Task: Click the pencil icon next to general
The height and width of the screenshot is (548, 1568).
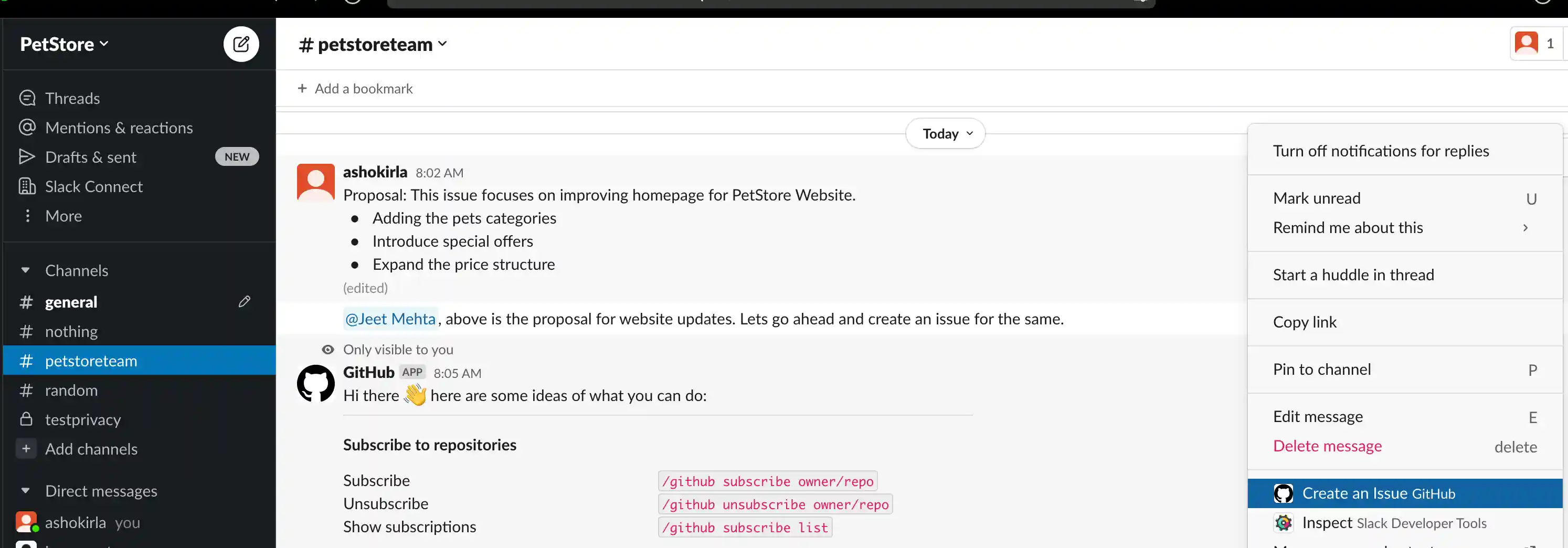Action: [x=244, y=301]
